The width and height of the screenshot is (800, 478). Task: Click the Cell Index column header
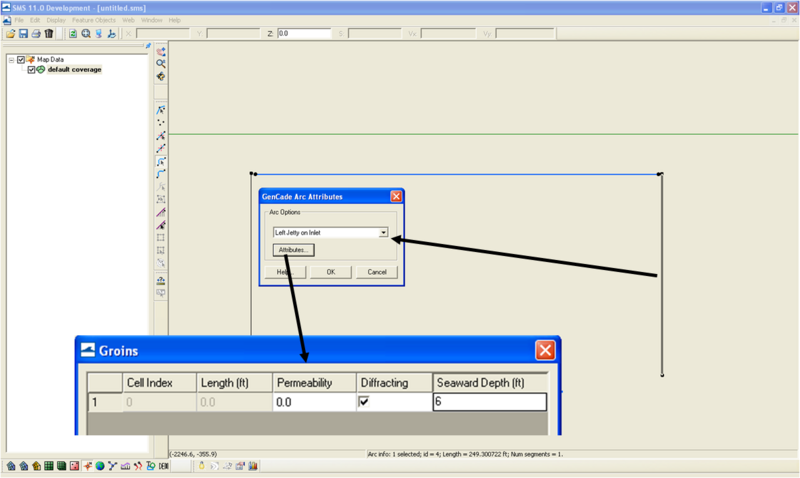(x=159, y=383)
